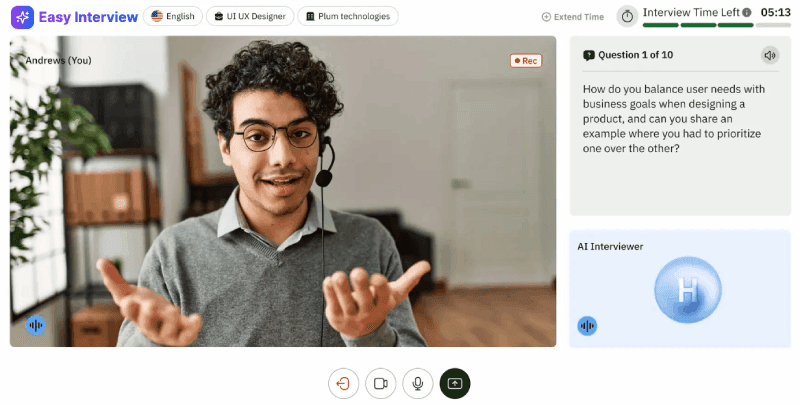
Task: Click AI Interviewer audio waveform icon
Action: tap(587, 326)
